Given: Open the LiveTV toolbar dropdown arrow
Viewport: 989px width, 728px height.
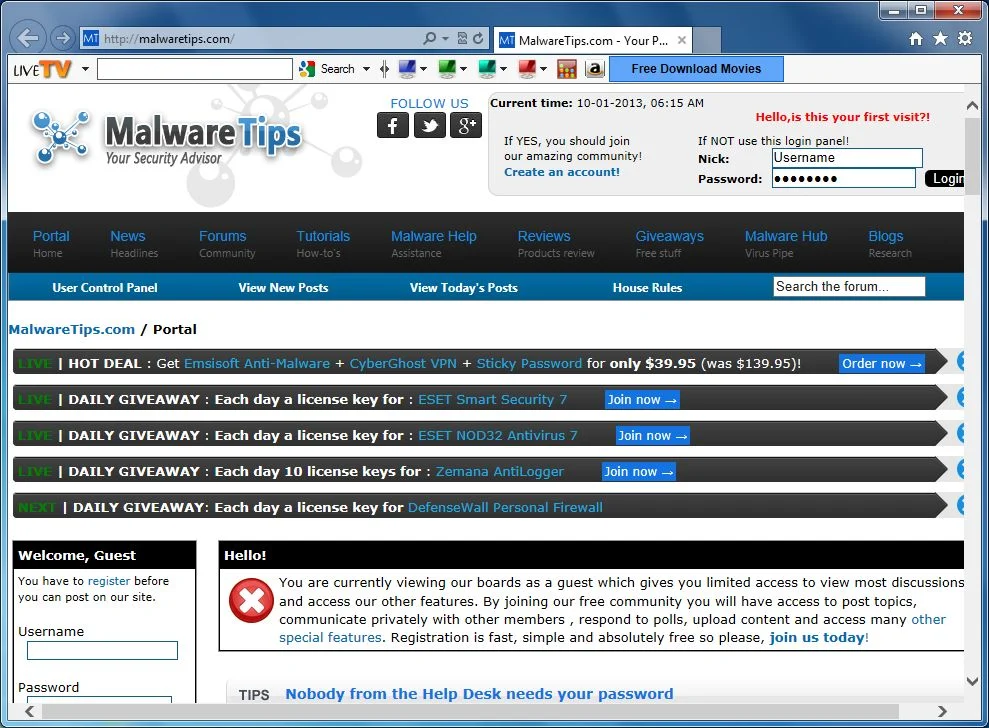Looking at the screenshot, I should coord(85,69).
